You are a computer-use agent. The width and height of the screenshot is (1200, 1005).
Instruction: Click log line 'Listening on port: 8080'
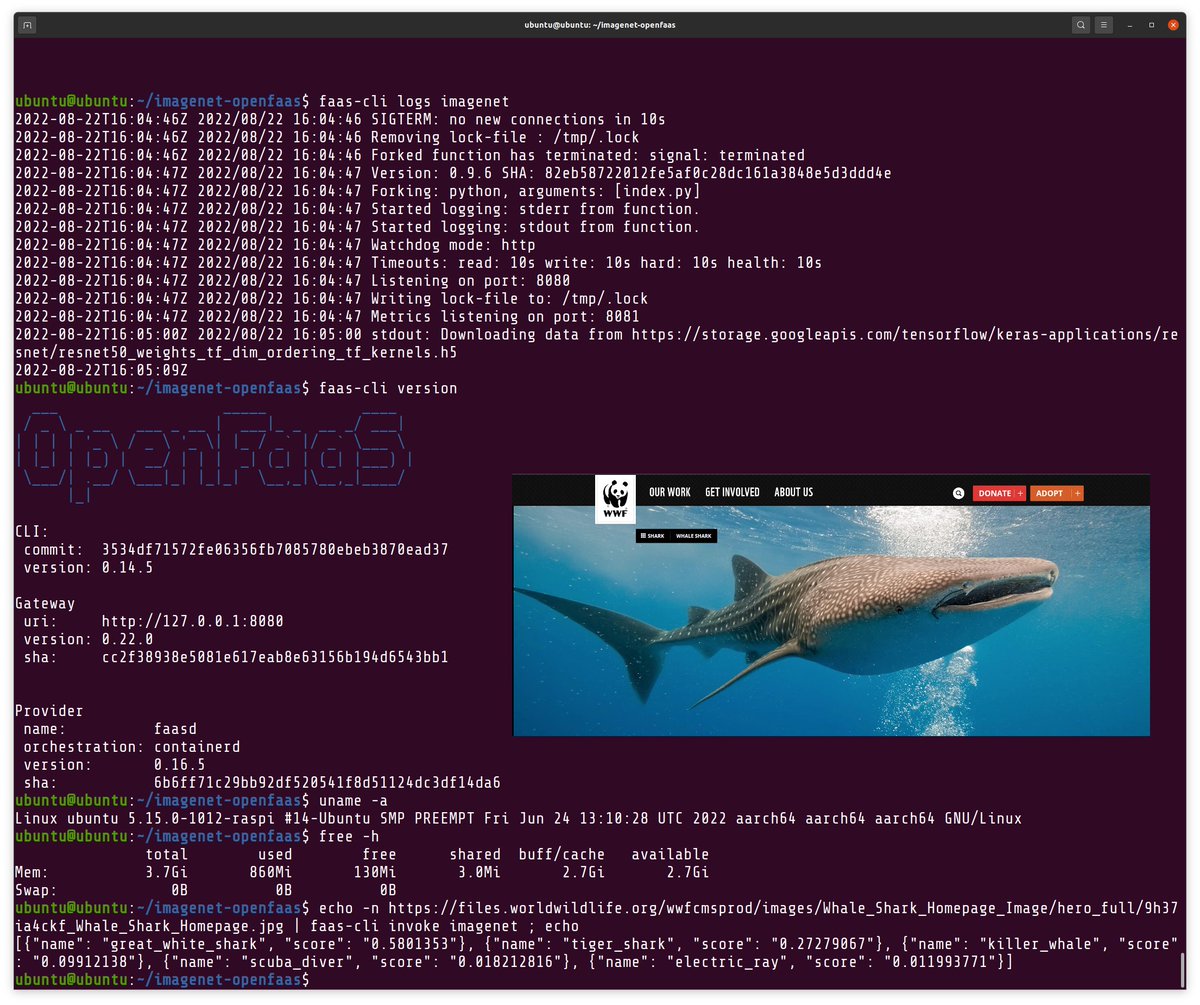click(x=470, y=281)
